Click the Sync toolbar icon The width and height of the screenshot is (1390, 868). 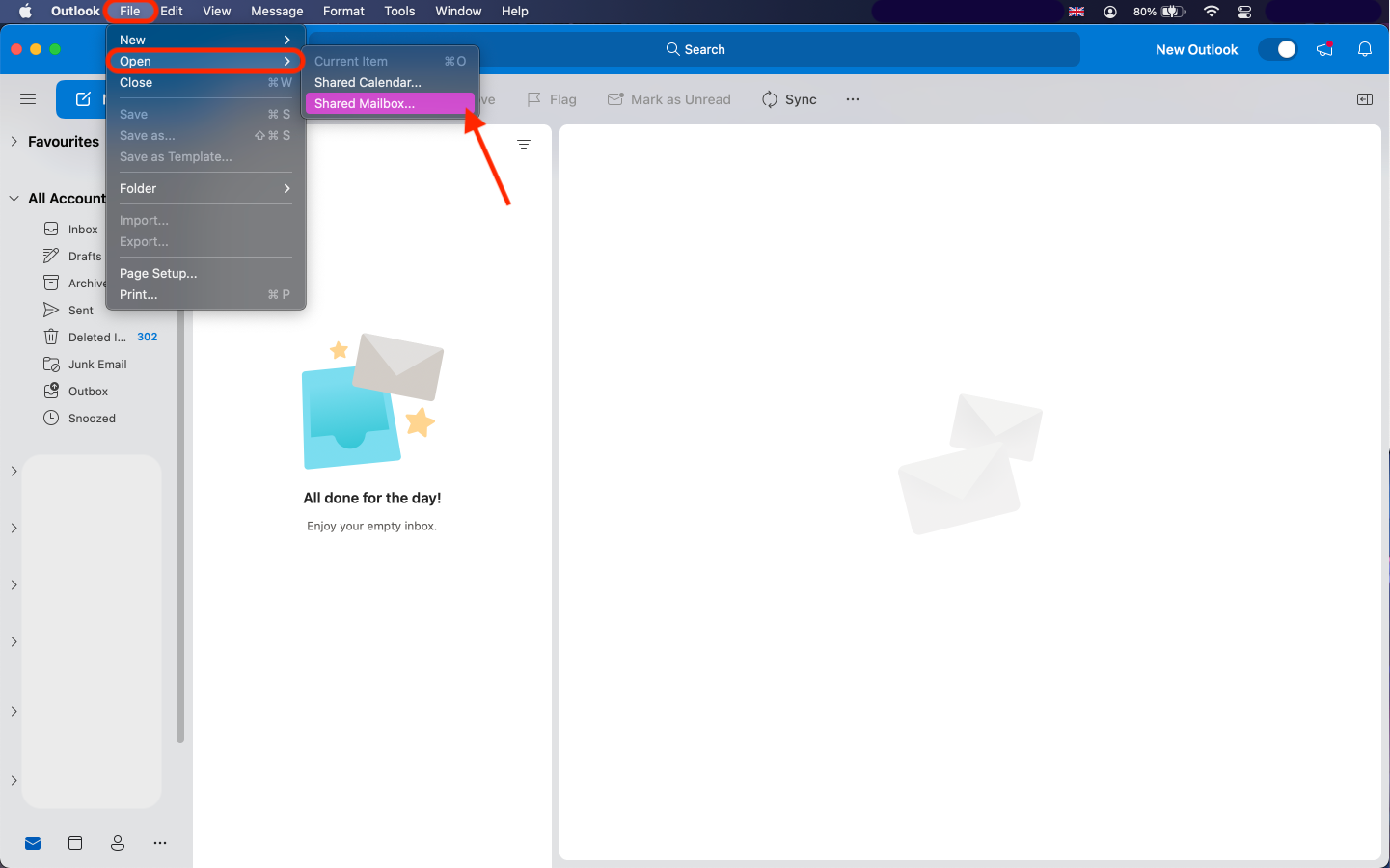770,99
